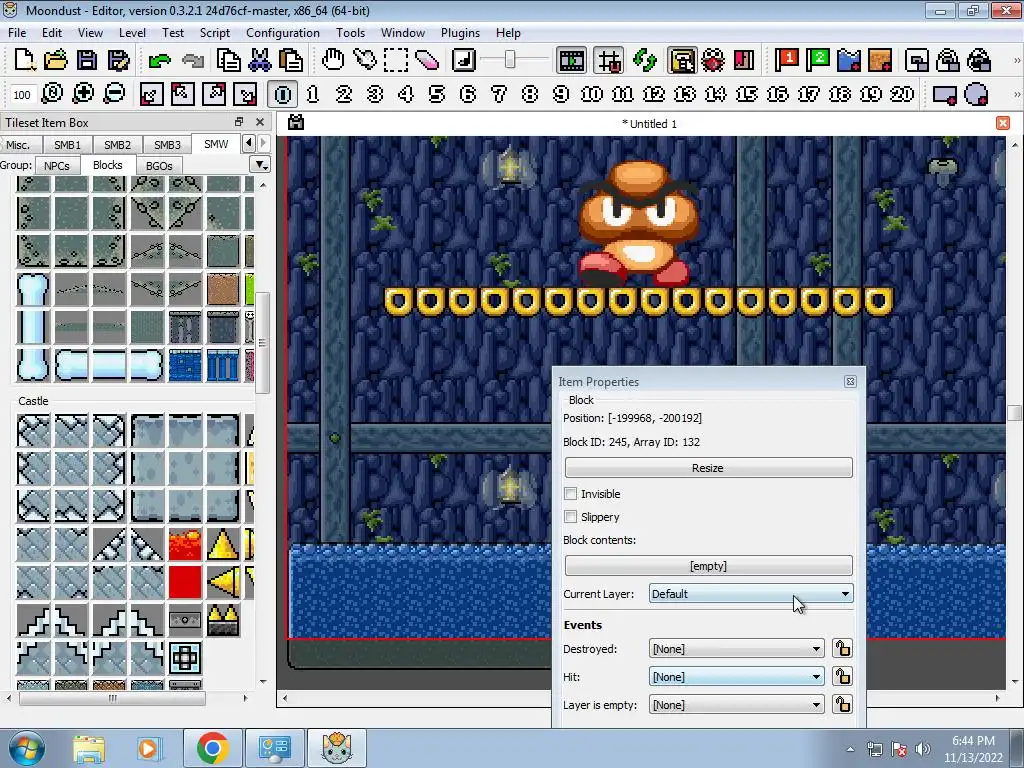Screen dimensions: 1024x768
Task: Create a new file with the New icon
Action: pyautogui.click(x=25, y=60)
